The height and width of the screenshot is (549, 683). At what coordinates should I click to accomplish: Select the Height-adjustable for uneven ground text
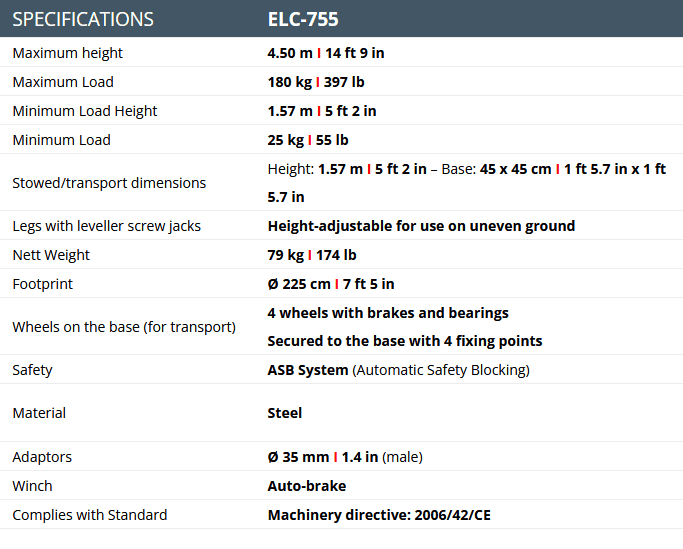(x=421, y=226)
